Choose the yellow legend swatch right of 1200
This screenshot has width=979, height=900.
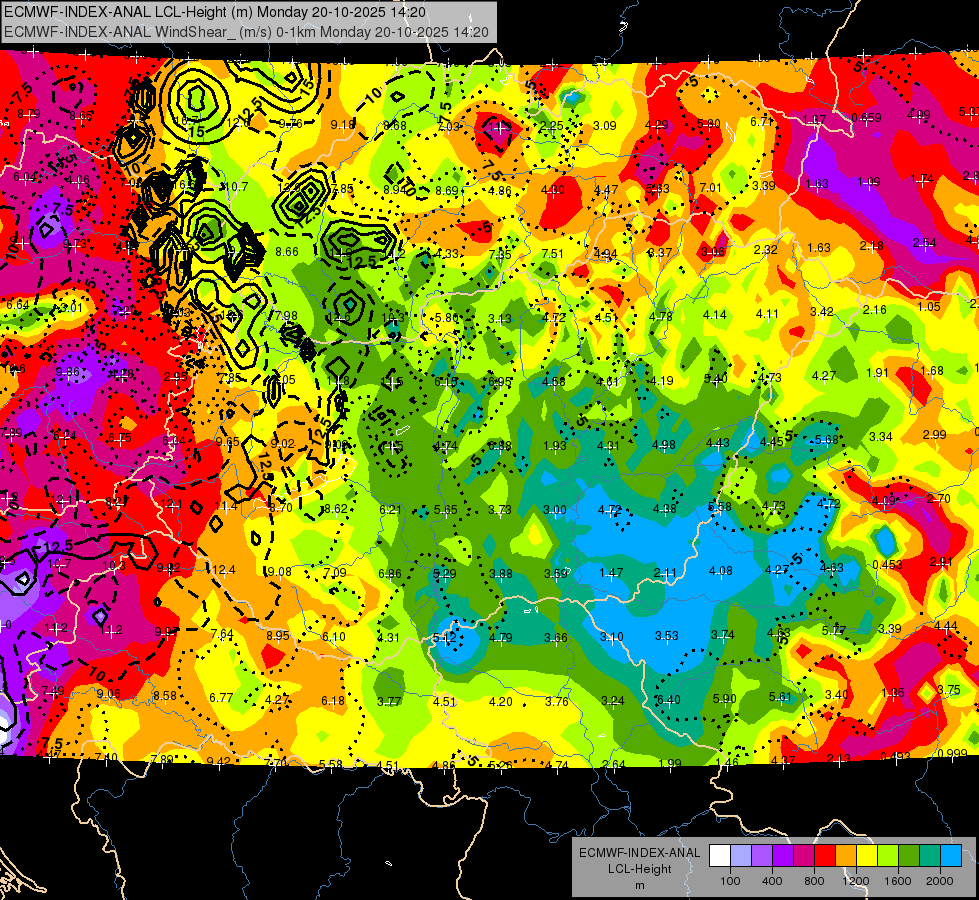[x=867, y=856]
